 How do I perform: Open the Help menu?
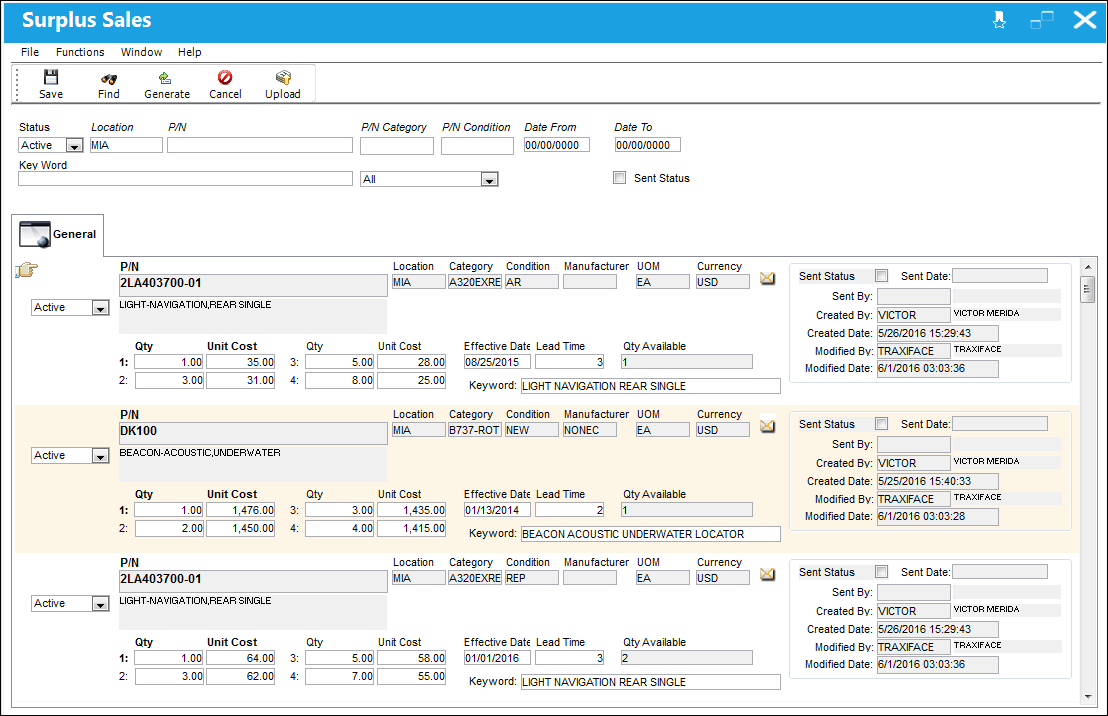click(189, 52)
